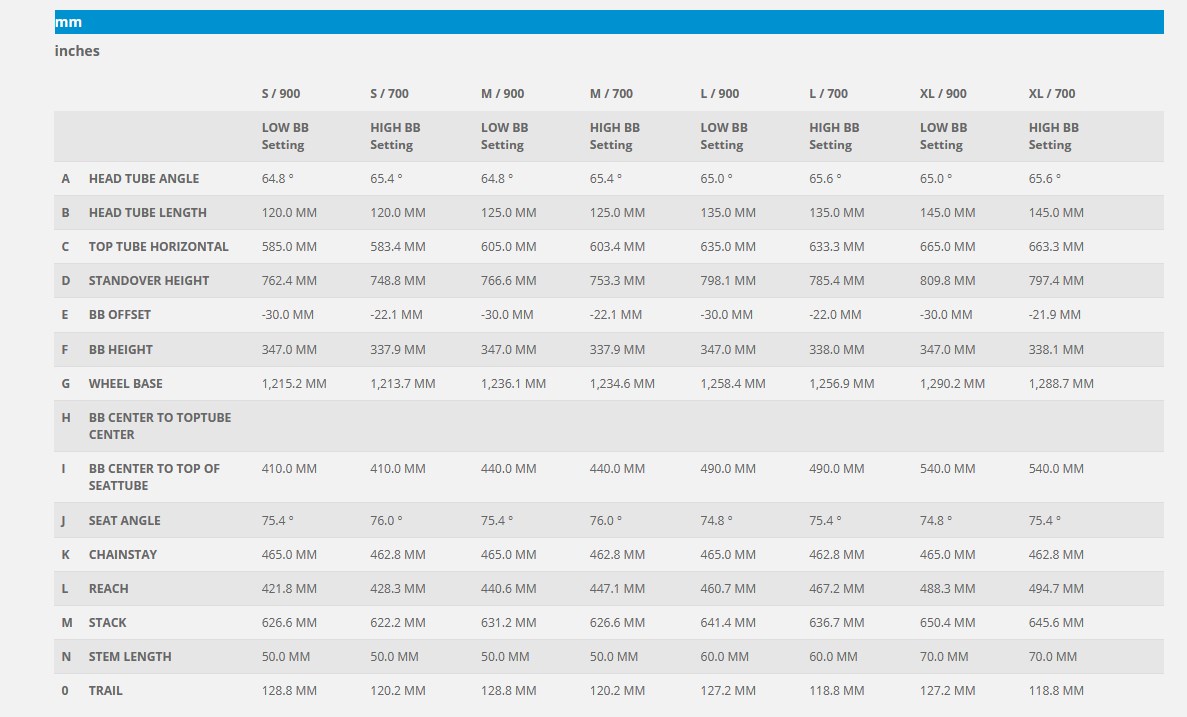
Task: Click the 1,290.2 MM wheel base value
Action: pos(952,384)
